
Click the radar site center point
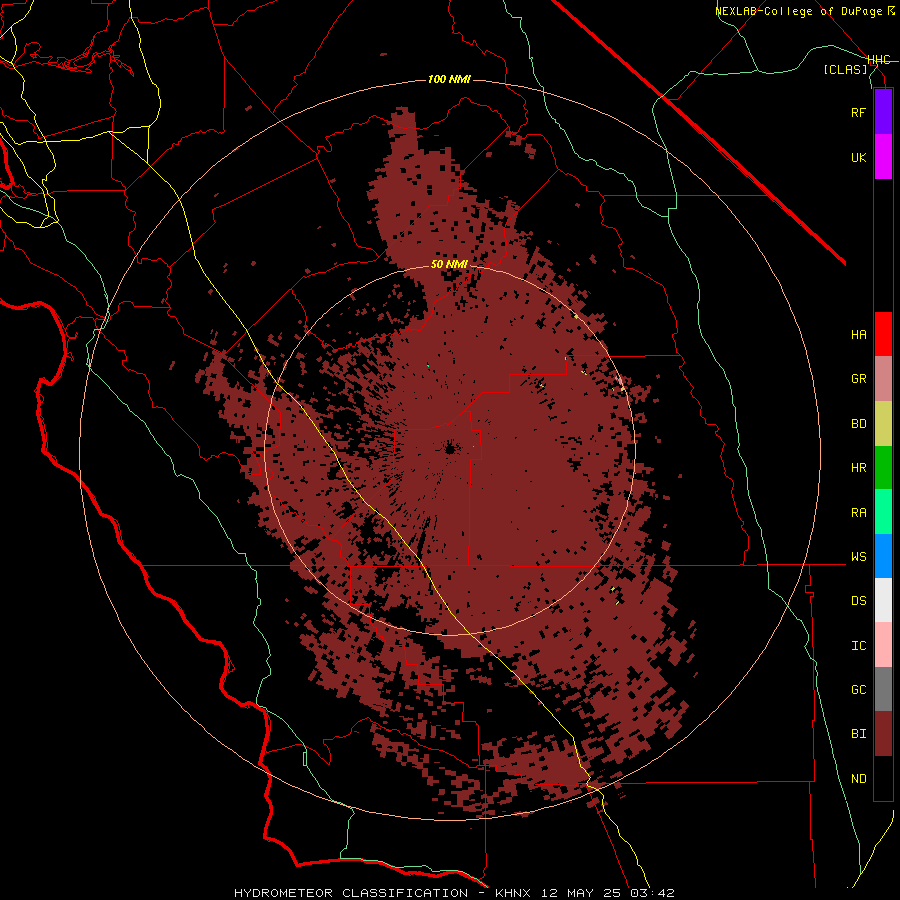450,448
